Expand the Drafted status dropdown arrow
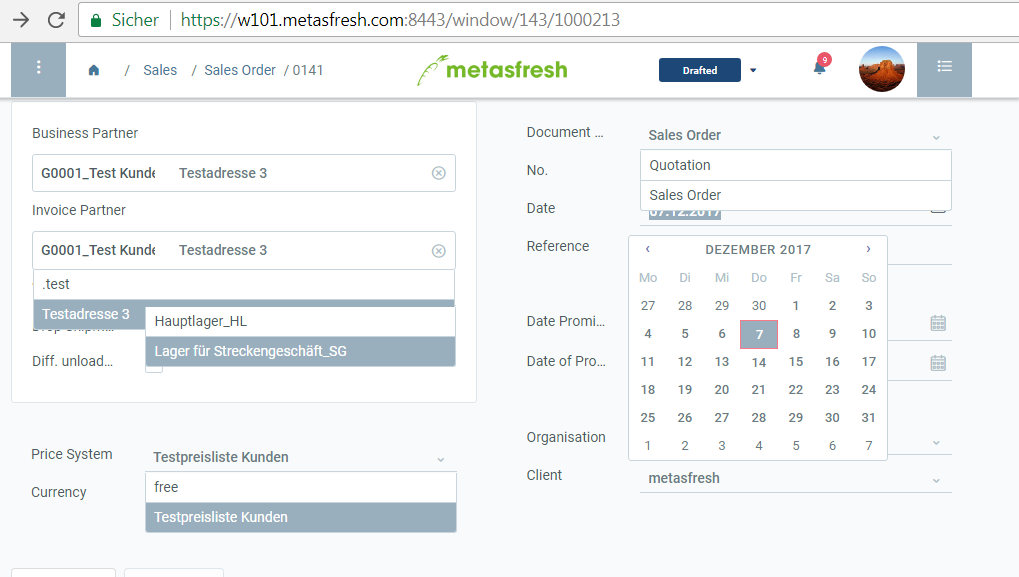The image size is (1019, 577). pos(753,70)
